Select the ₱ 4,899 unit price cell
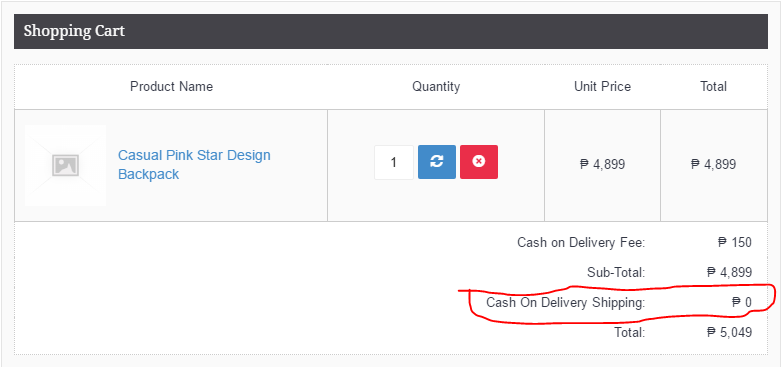 [602, 164]
